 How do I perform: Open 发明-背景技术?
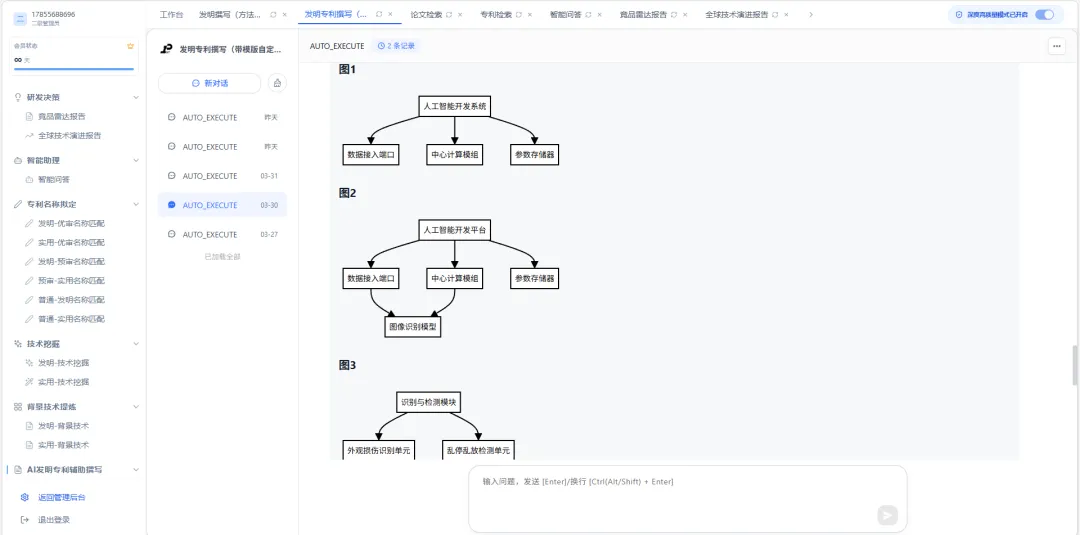pyautogui.click(x=63, y=426)
